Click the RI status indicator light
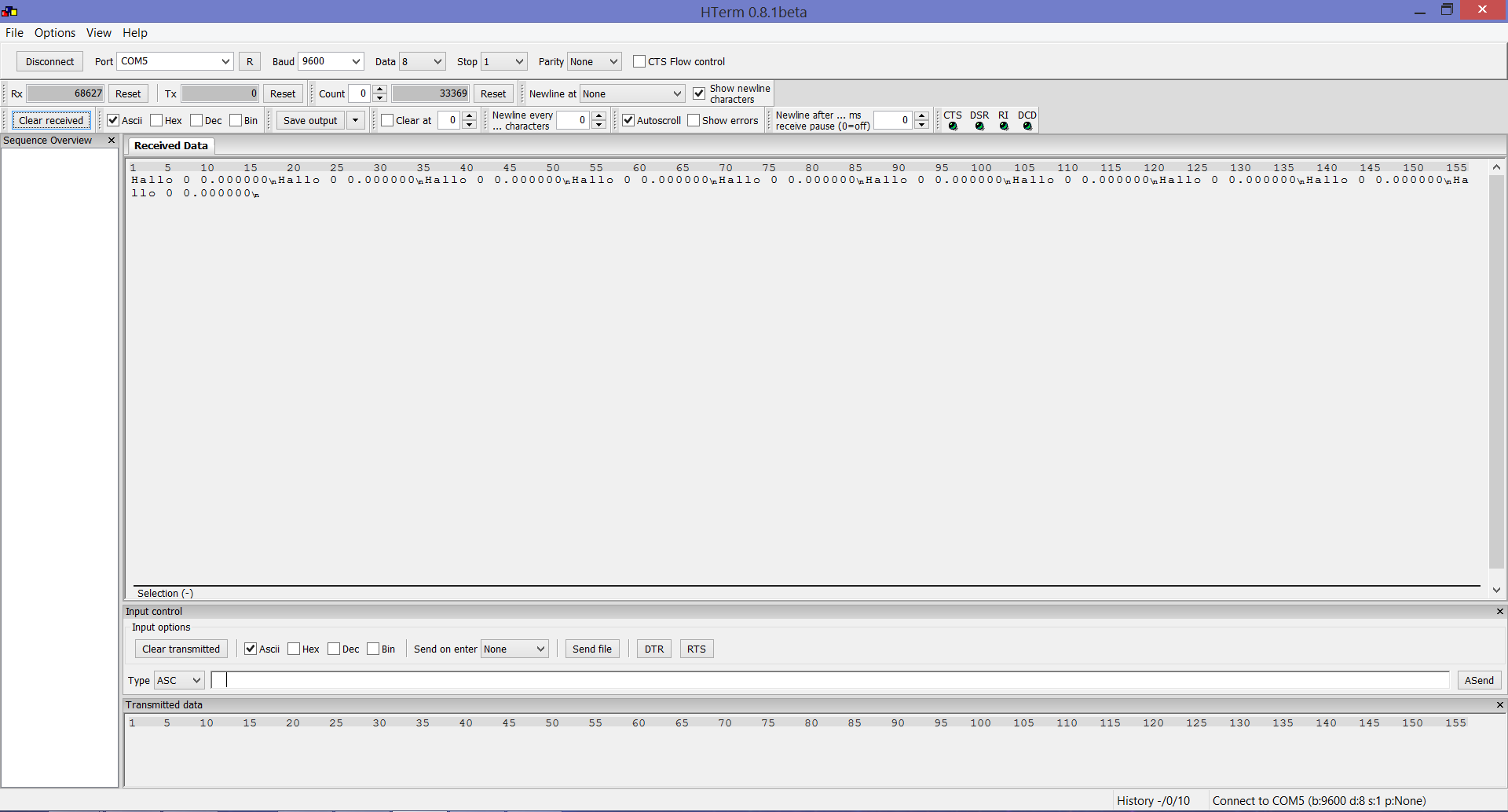The image size is (1508, 812). click(1004, 126)
